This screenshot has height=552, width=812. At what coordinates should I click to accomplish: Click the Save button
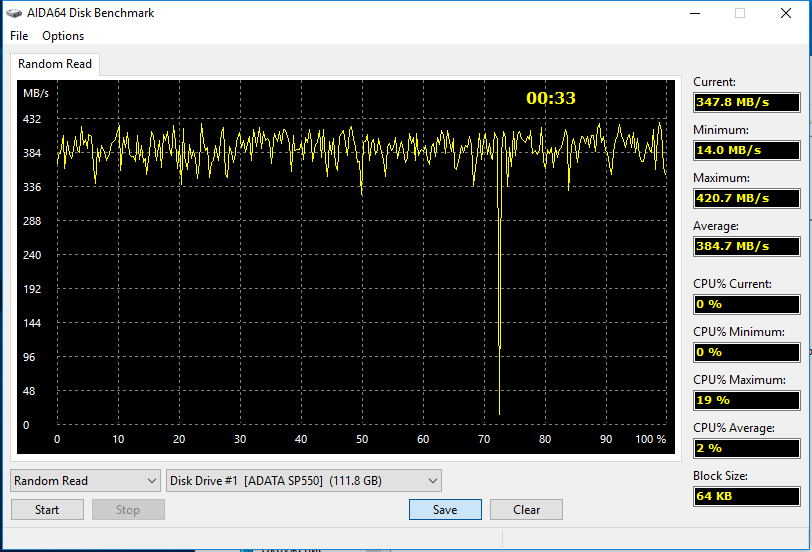tap(445, 510)
